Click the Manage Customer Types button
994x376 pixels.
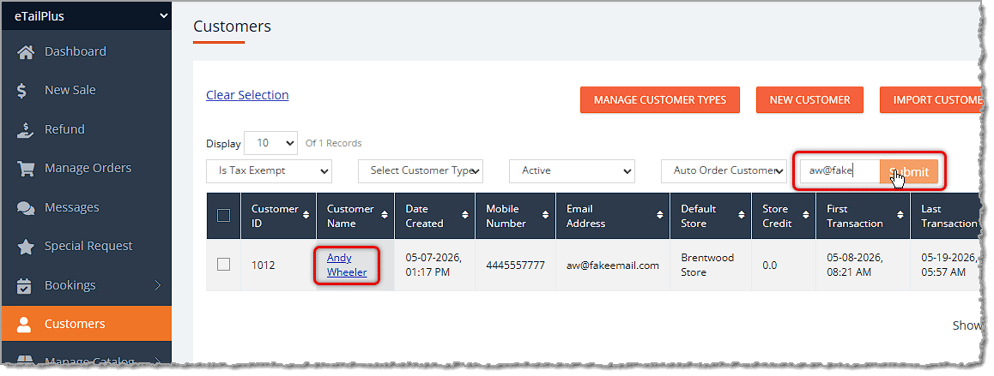[660, 100]
